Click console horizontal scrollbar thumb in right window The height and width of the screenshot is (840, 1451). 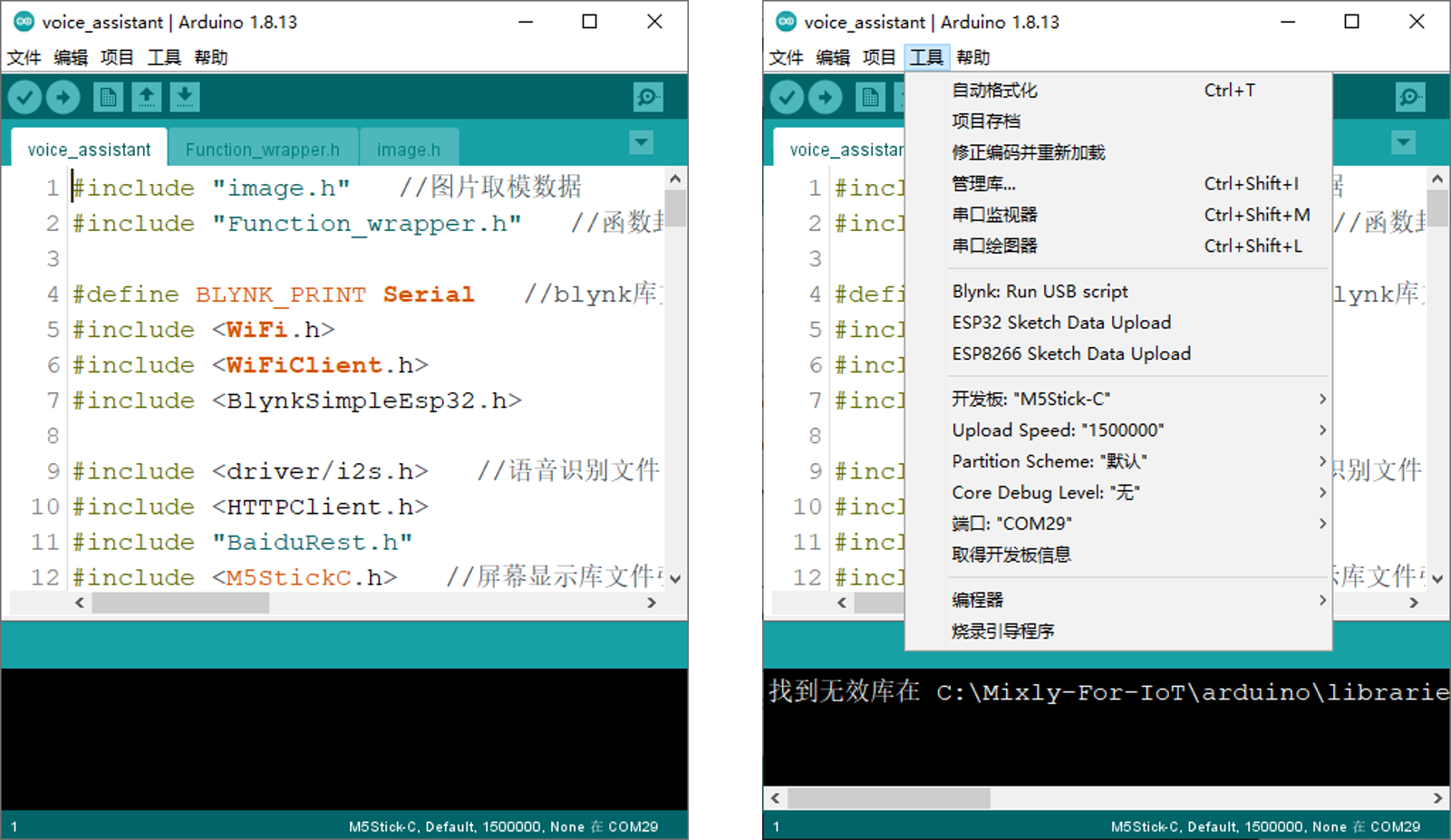coord(888,798)
